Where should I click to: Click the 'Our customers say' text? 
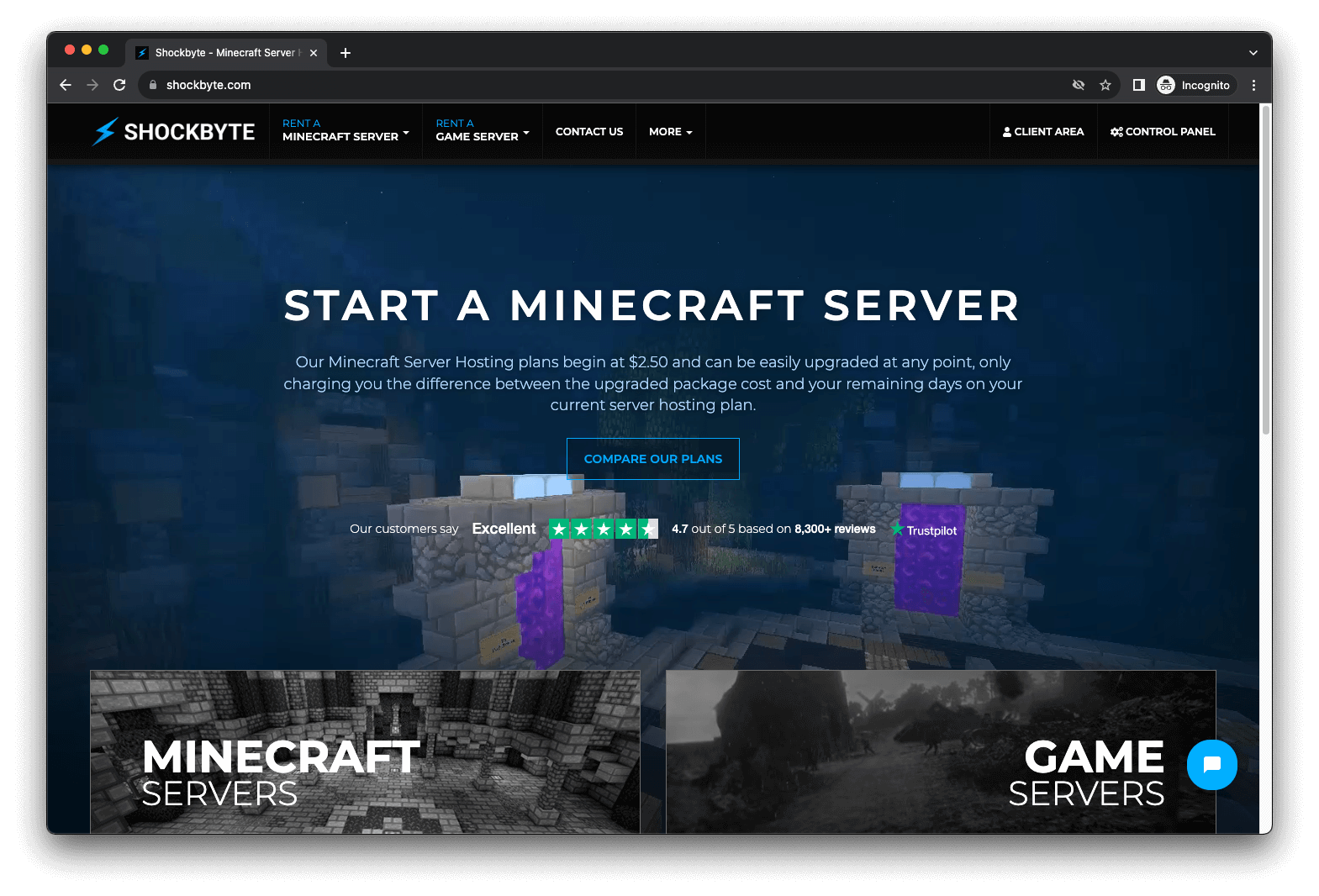point(404,529)
